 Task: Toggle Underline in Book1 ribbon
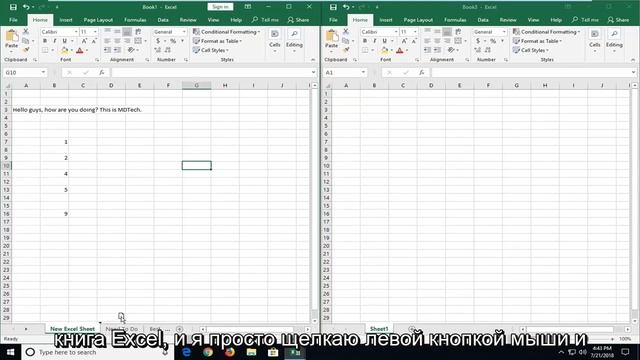pos(64,41)
